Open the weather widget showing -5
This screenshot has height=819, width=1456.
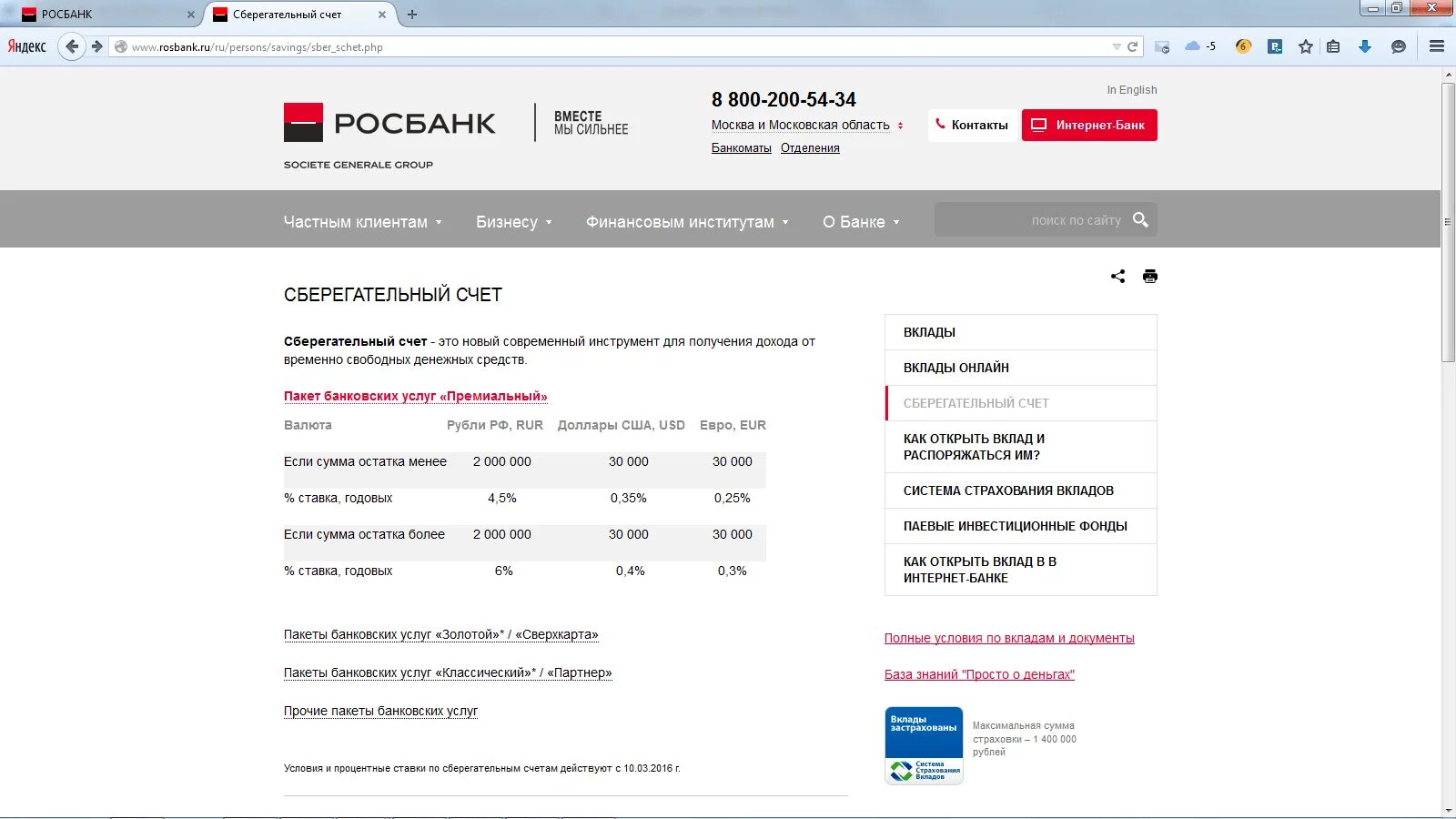tap(1200, 46)
